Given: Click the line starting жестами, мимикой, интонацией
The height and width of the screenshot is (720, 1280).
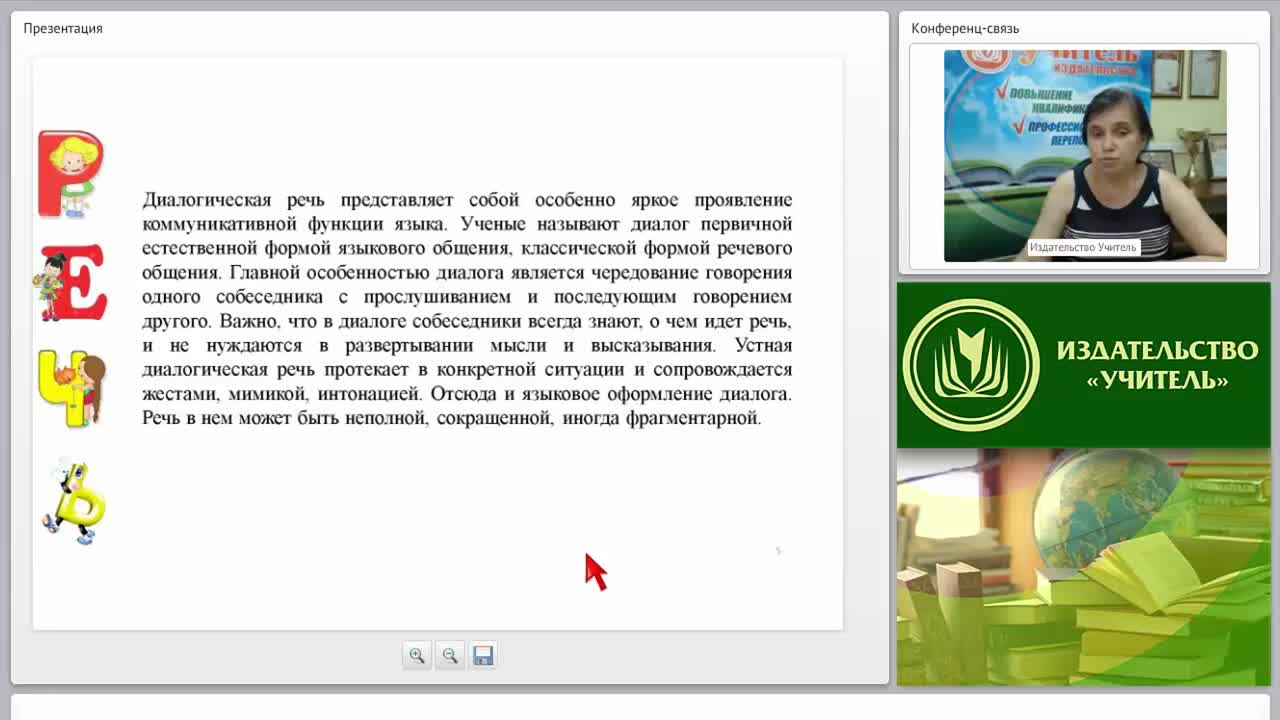Looking at the screenshot, I should pyautogui.click(x=467, y=394).
